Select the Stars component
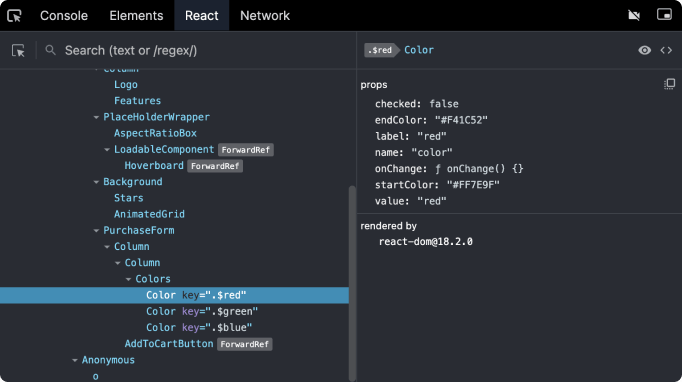Image resolution: width=682 pixels, height=382 pixels. pos(129,198)
